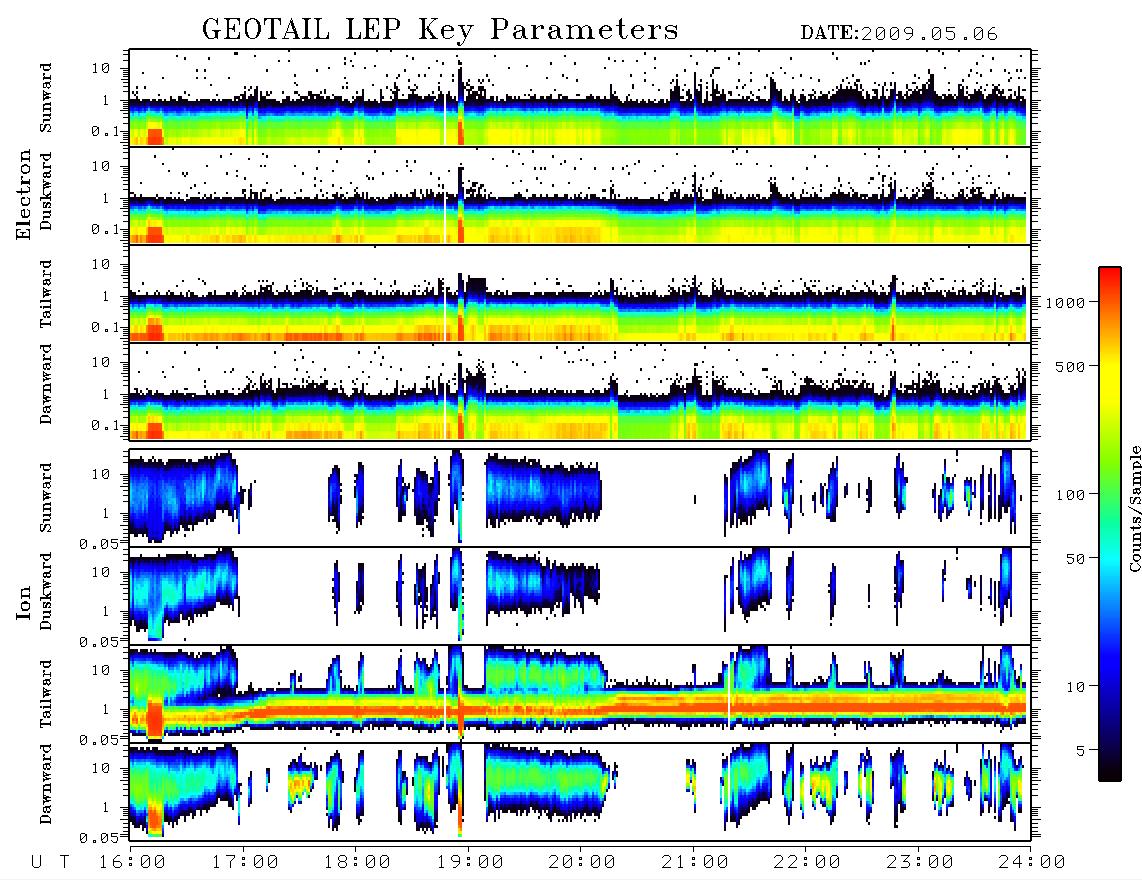Click the 21:00 time axis label

[695, 862]
